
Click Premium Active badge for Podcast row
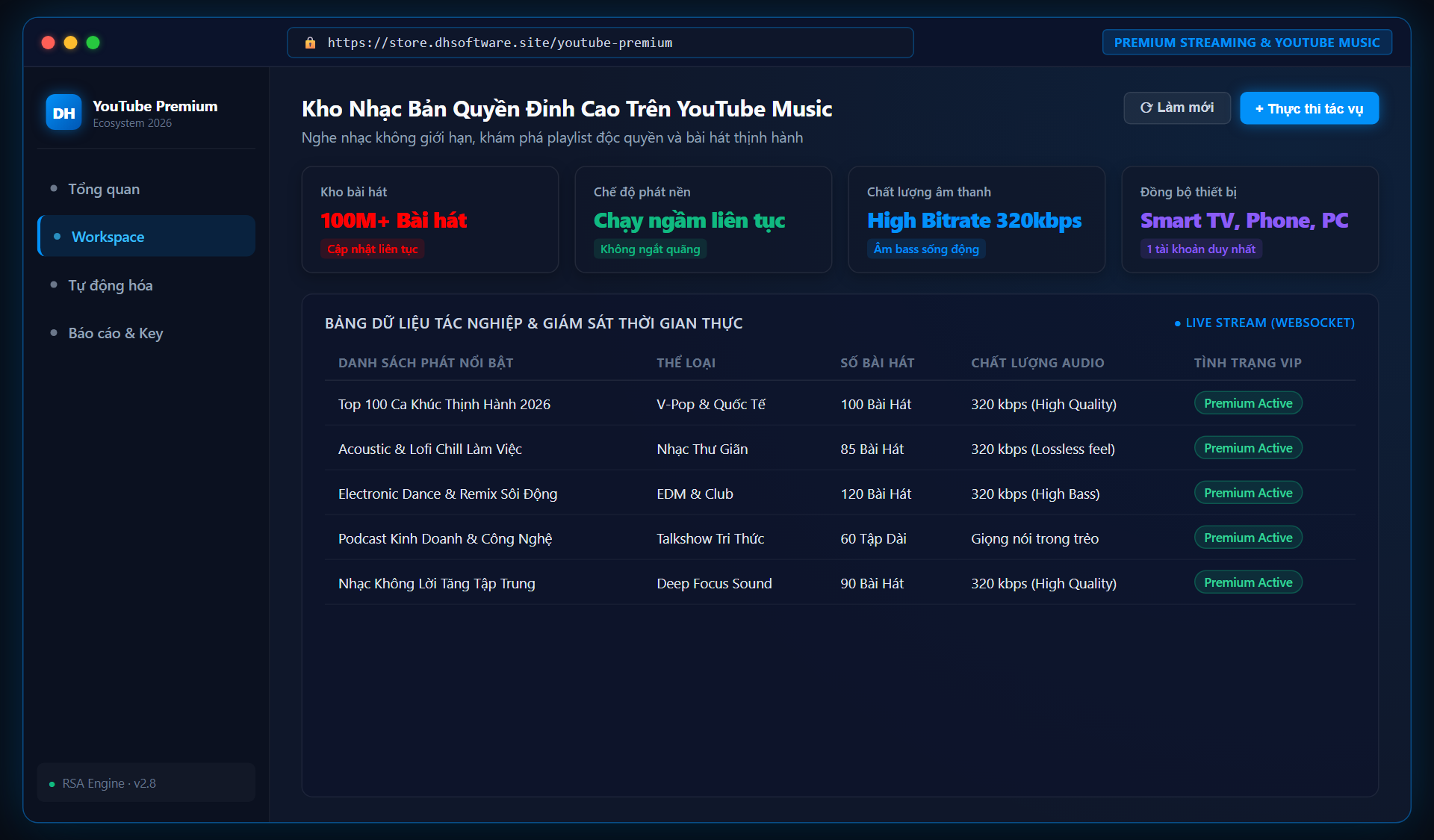click(1248, 538)
